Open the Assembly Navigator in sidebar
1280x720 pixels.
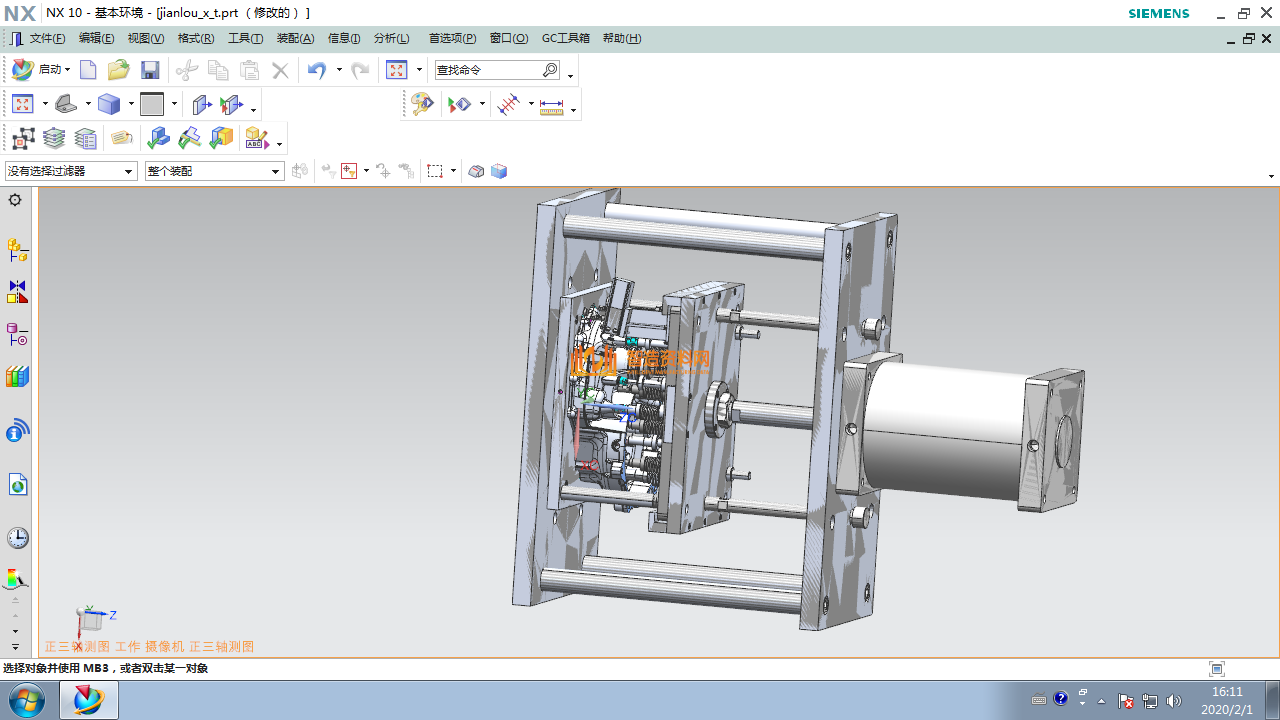17,249
